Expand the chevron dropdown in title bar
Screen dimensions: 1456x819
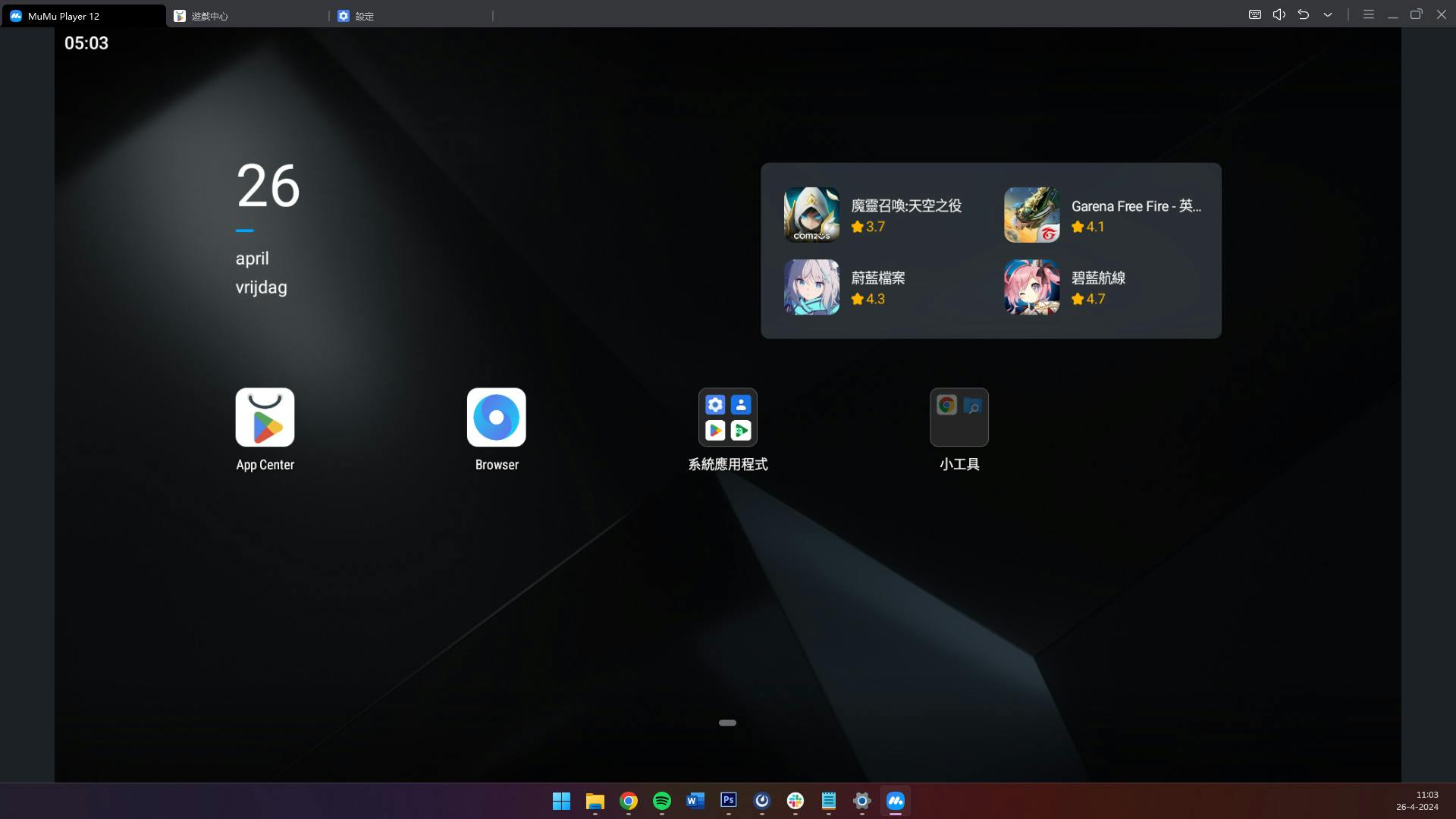pyautogui.click(x=1328, y=14)
